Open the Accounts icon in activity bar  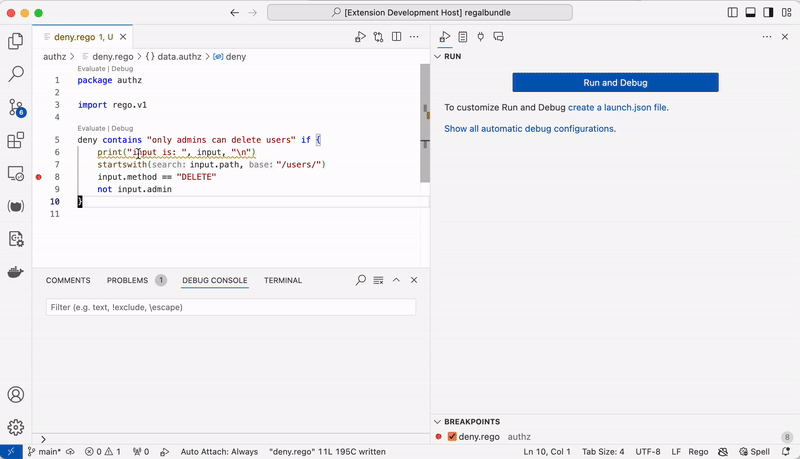coord(16,395)
